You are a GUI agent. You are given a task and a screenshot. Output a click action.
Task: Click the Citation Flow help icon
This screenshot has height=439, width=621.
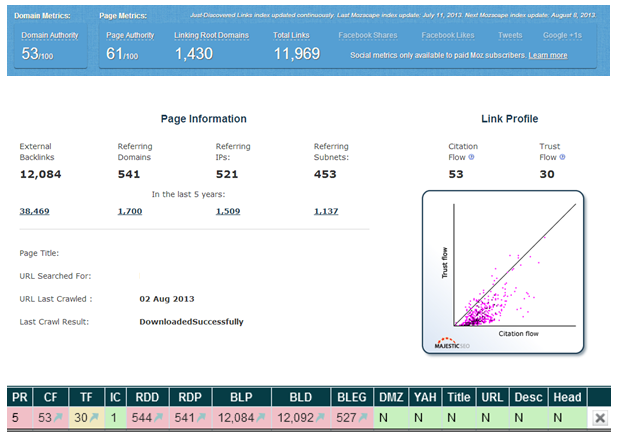tap(471, 158)
